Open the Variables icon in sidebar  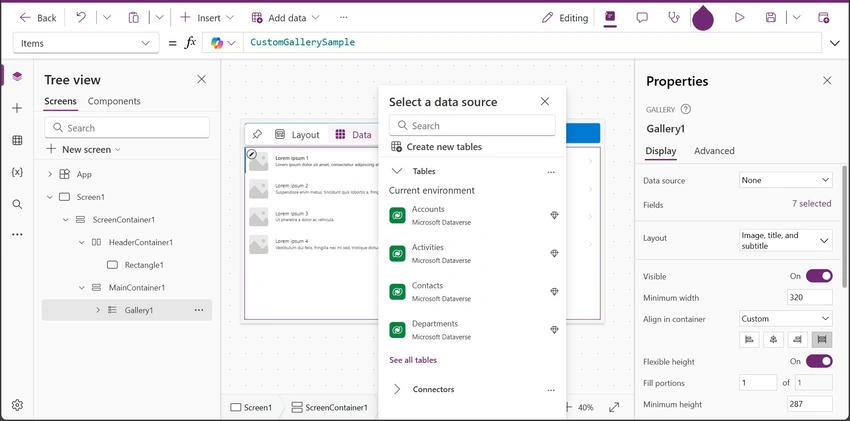coord(17,172)
